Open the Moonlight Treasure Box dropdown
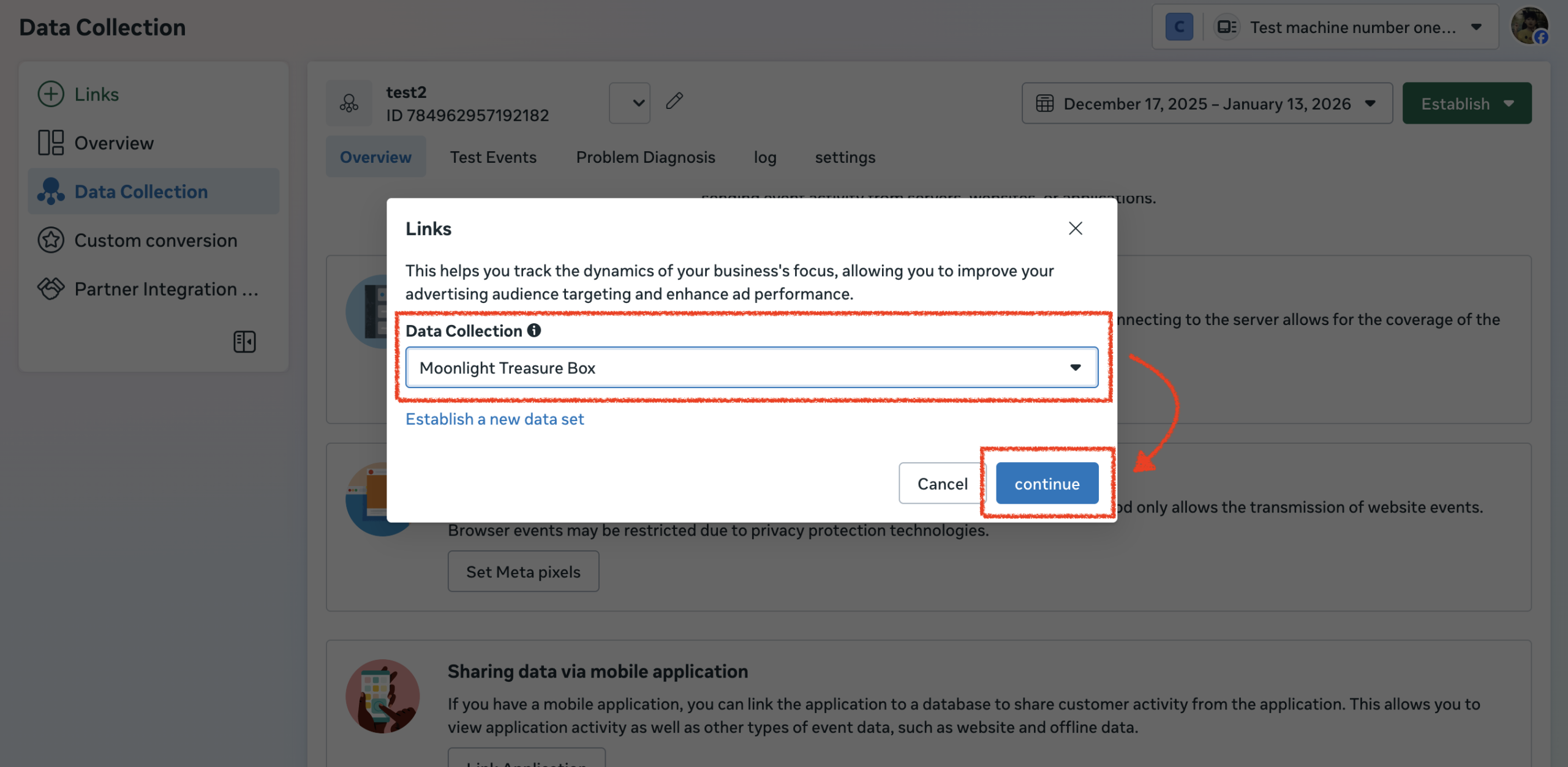 [751, 367]
